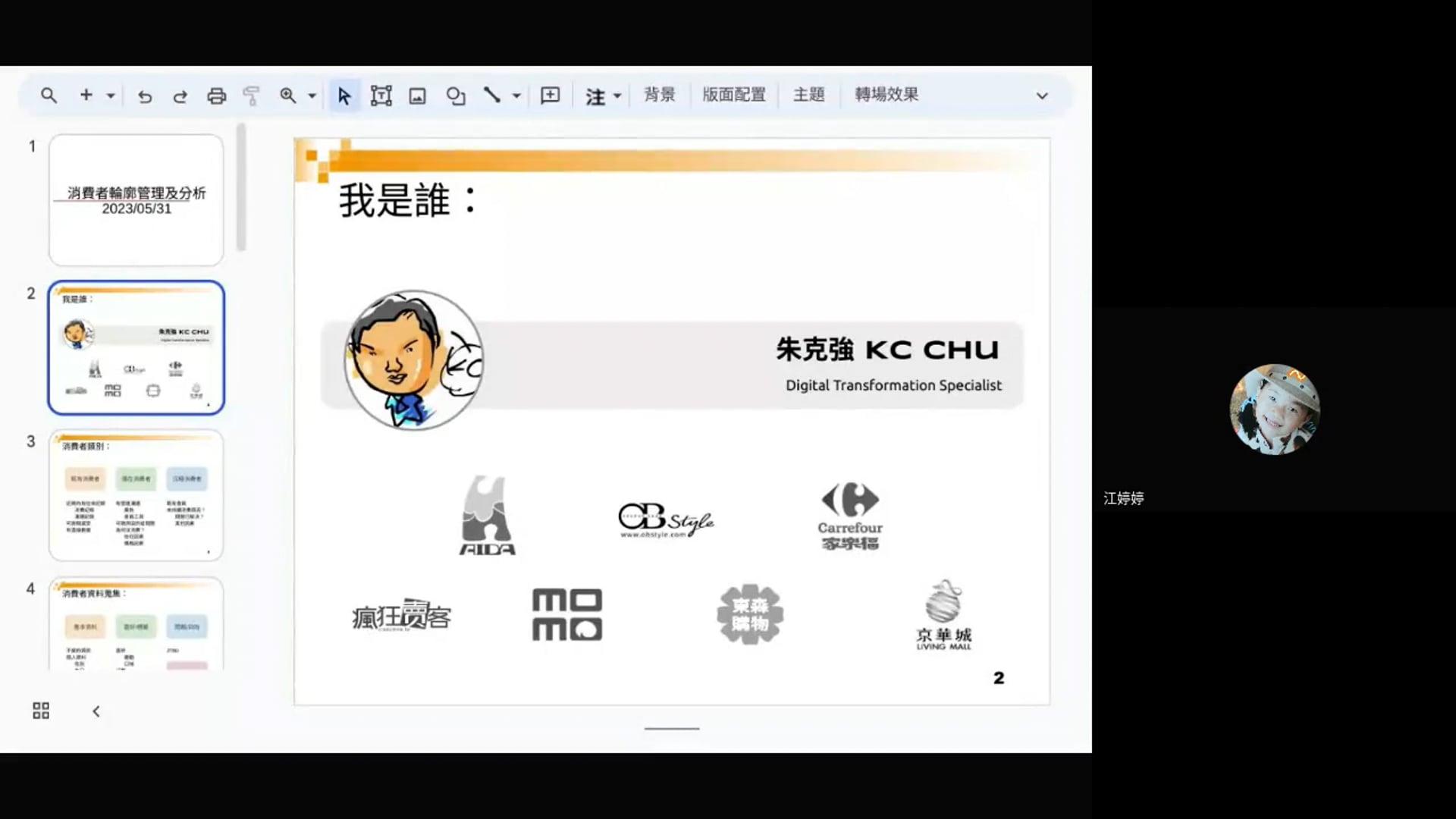Select the shape tool icon
The height and width of the screenshot is (819, 1456).
[455, 96]
